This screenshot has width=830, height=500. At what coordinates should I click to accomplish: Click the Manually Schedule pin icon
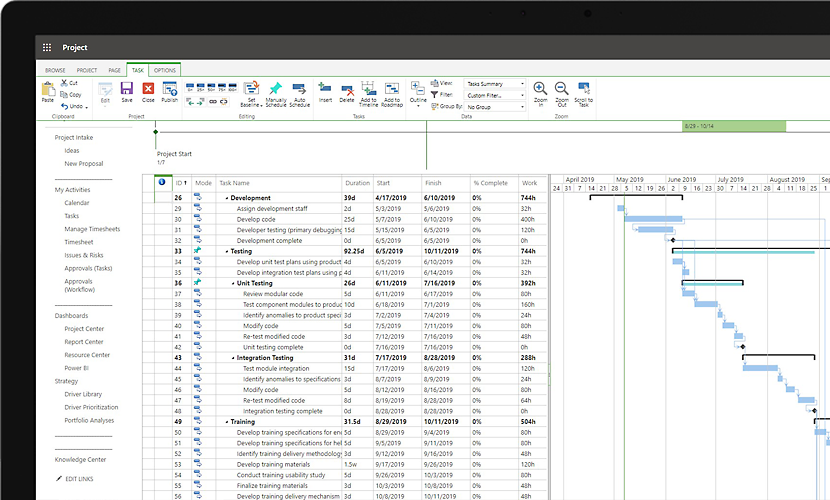pyautogui.click(x=275, y=90)
